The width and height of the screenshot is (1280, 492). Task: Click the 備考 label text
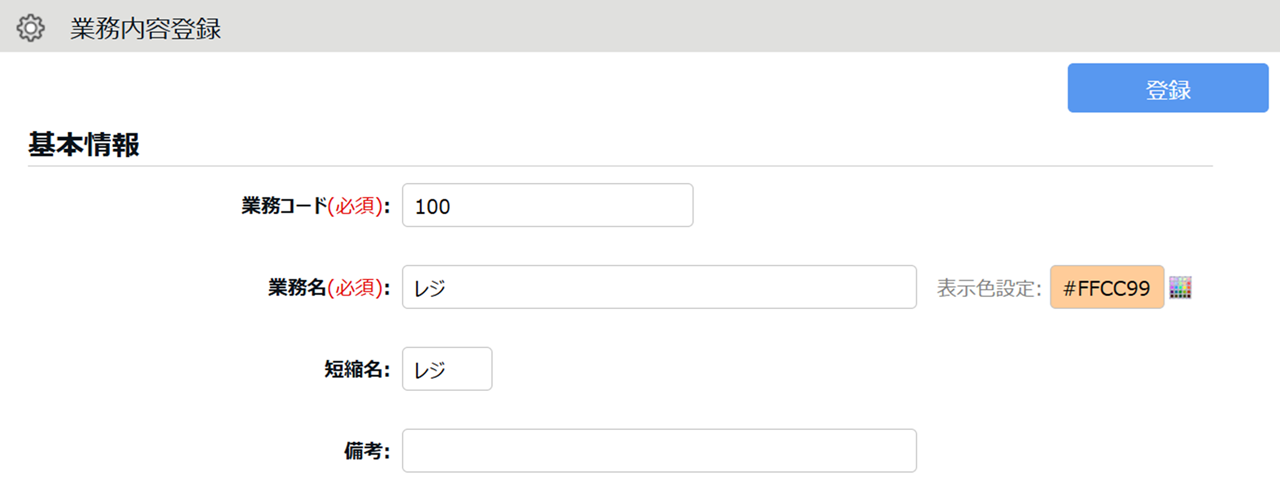pyautogui.click(x=360, y=451)
